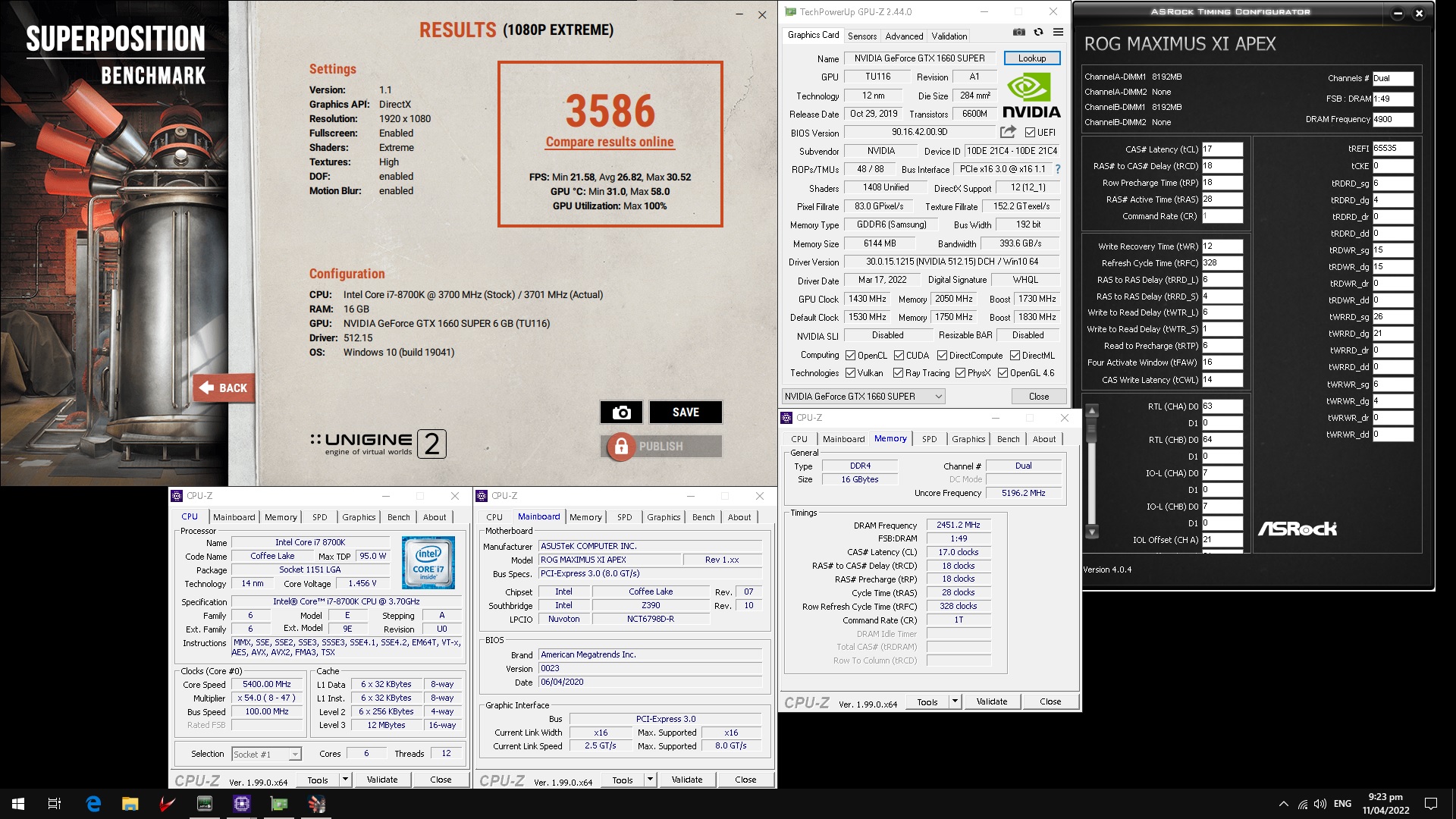Click GPU-Z camera screenshot icon
The width and height of the screenshot is (1456, 819).
click(x=1019, y=33)
